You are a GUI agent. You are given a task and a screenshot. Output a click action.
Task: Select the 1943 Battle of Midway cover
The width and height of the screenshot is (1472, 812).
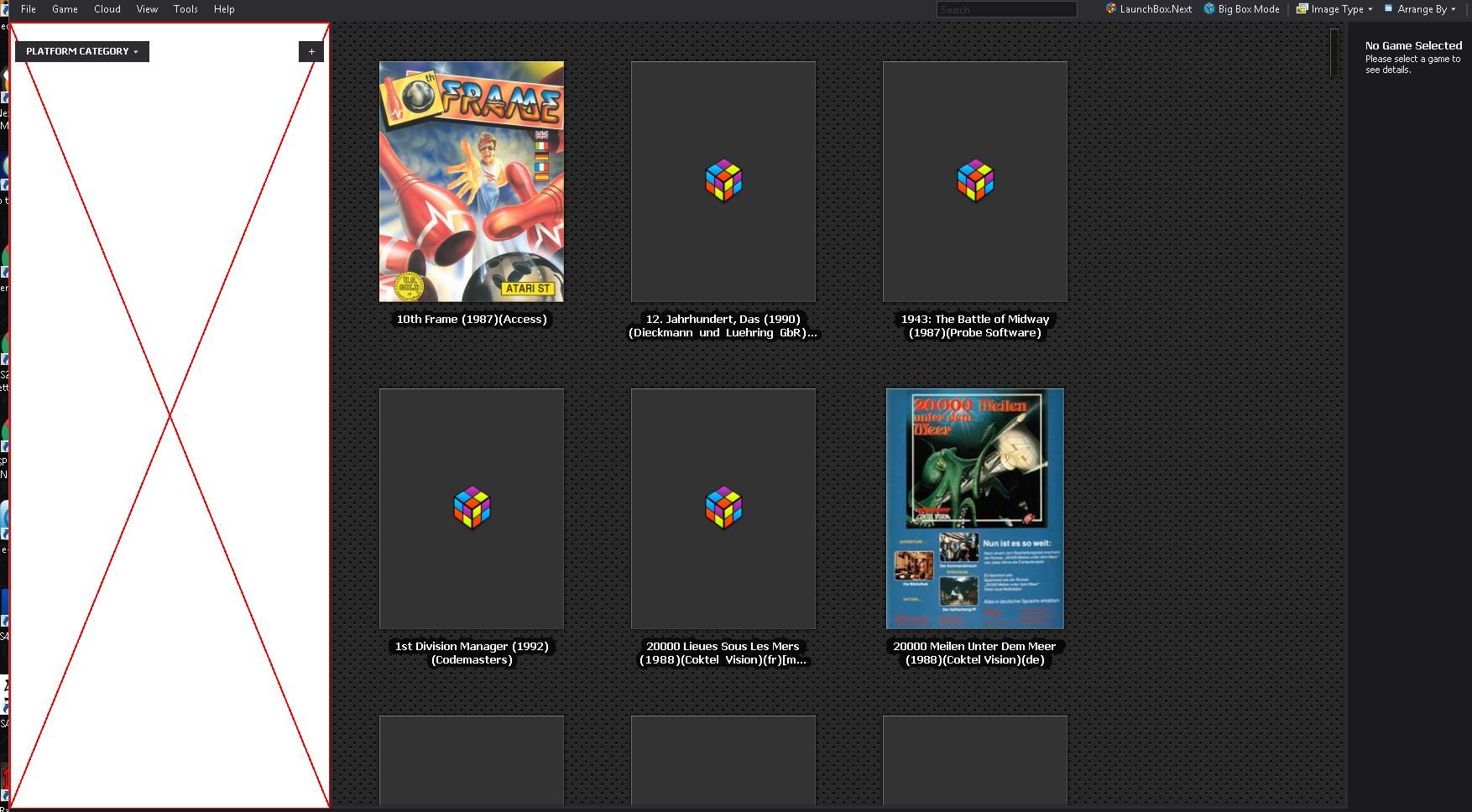975,181
